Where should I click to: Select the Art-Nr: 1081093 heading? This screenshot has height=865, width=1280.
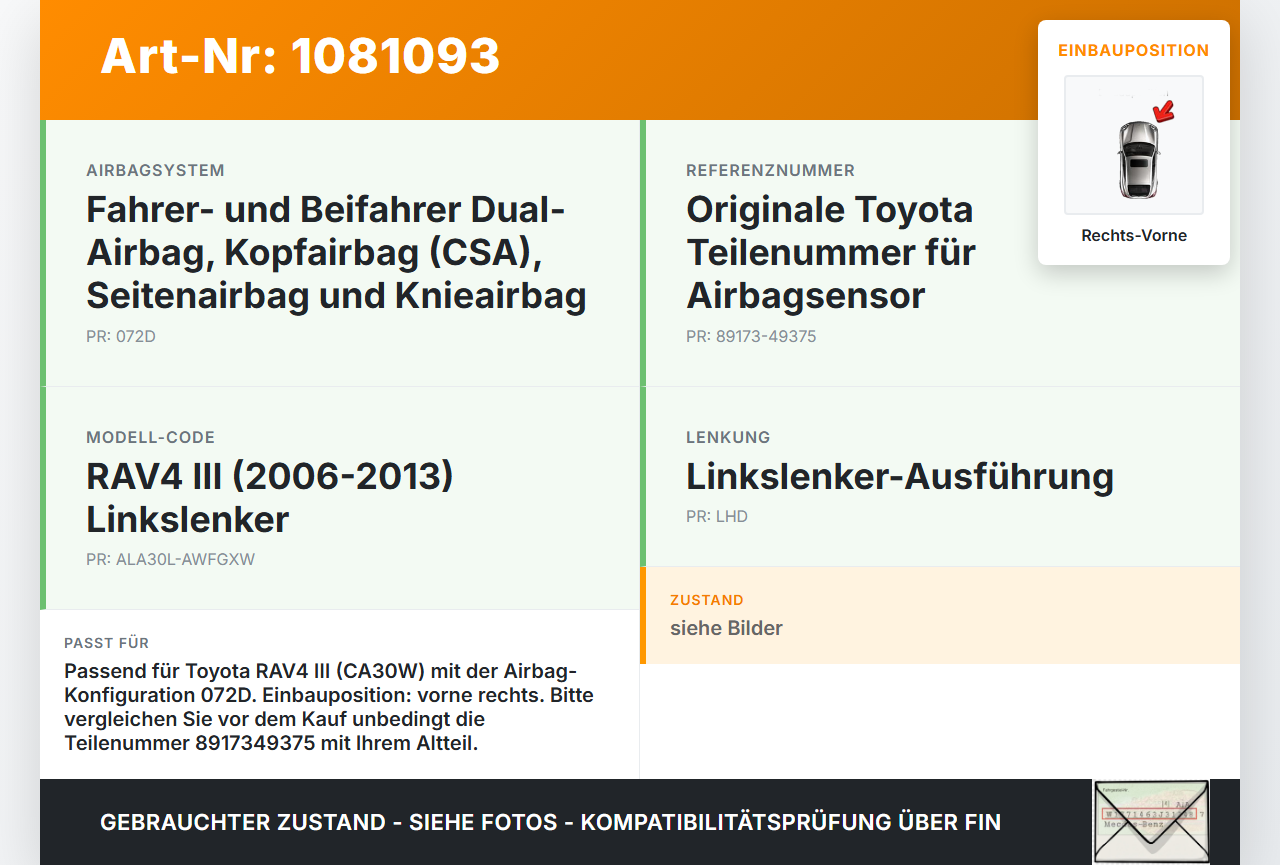click(300, 56)
